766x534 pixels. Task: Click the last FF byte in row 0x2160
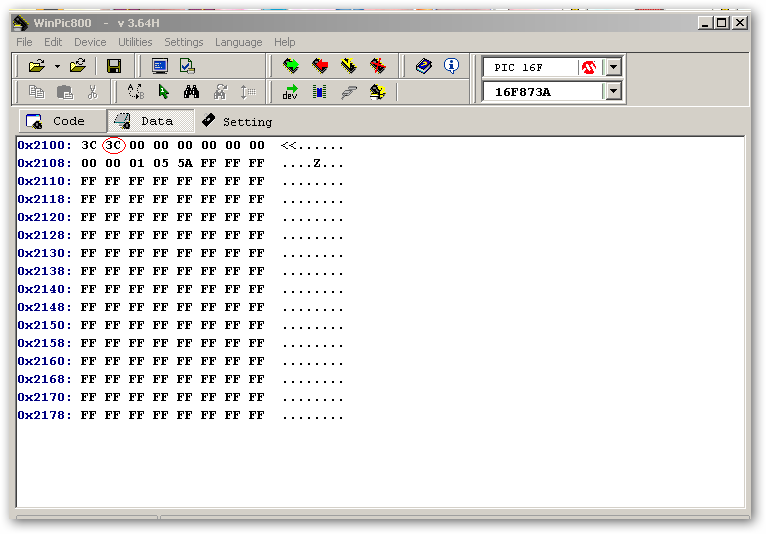tap(256, 362)
